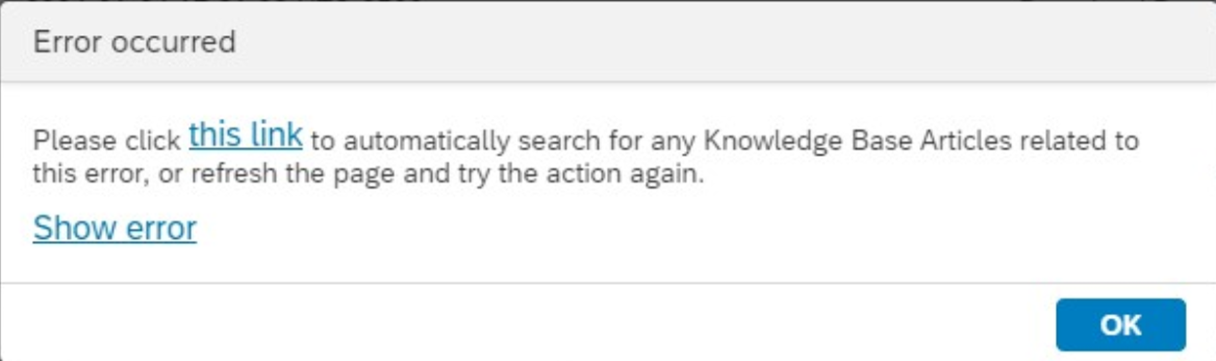View the underlying error through Show error
Screen dimensions: 1216x361
point(115,228)
